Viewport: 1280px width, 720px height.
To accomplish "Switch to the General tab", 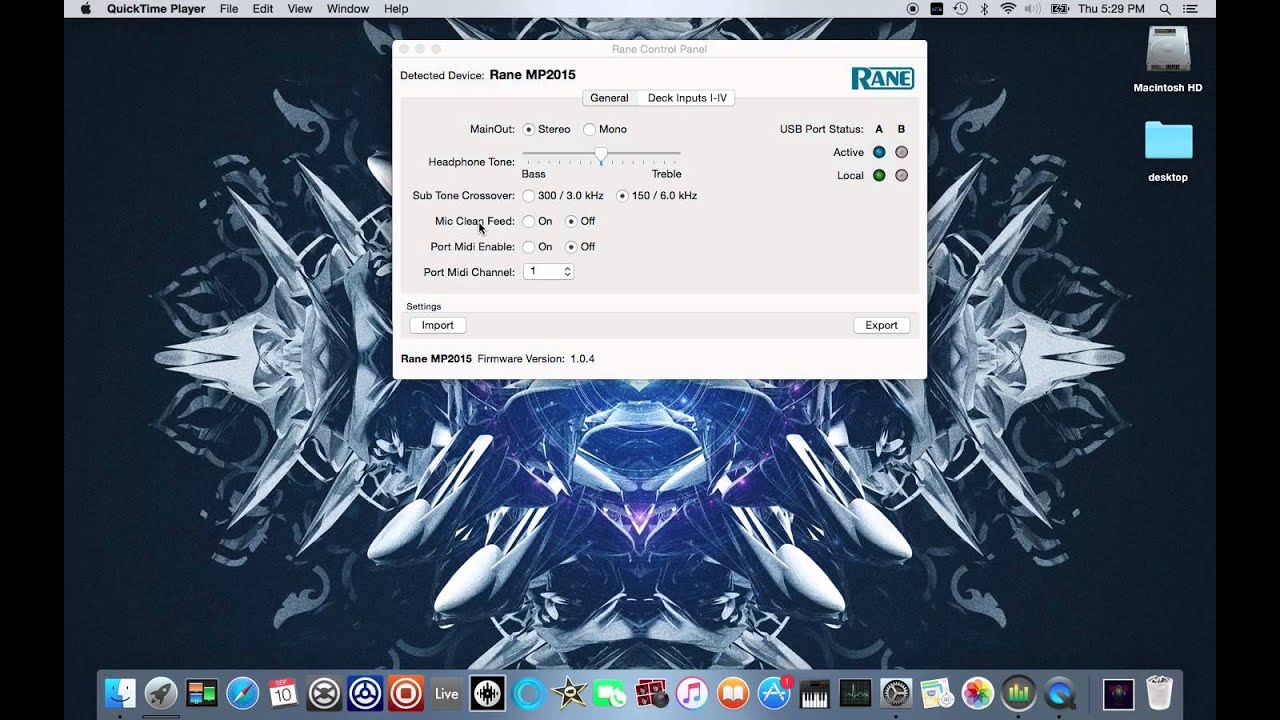I will (609, 98).
